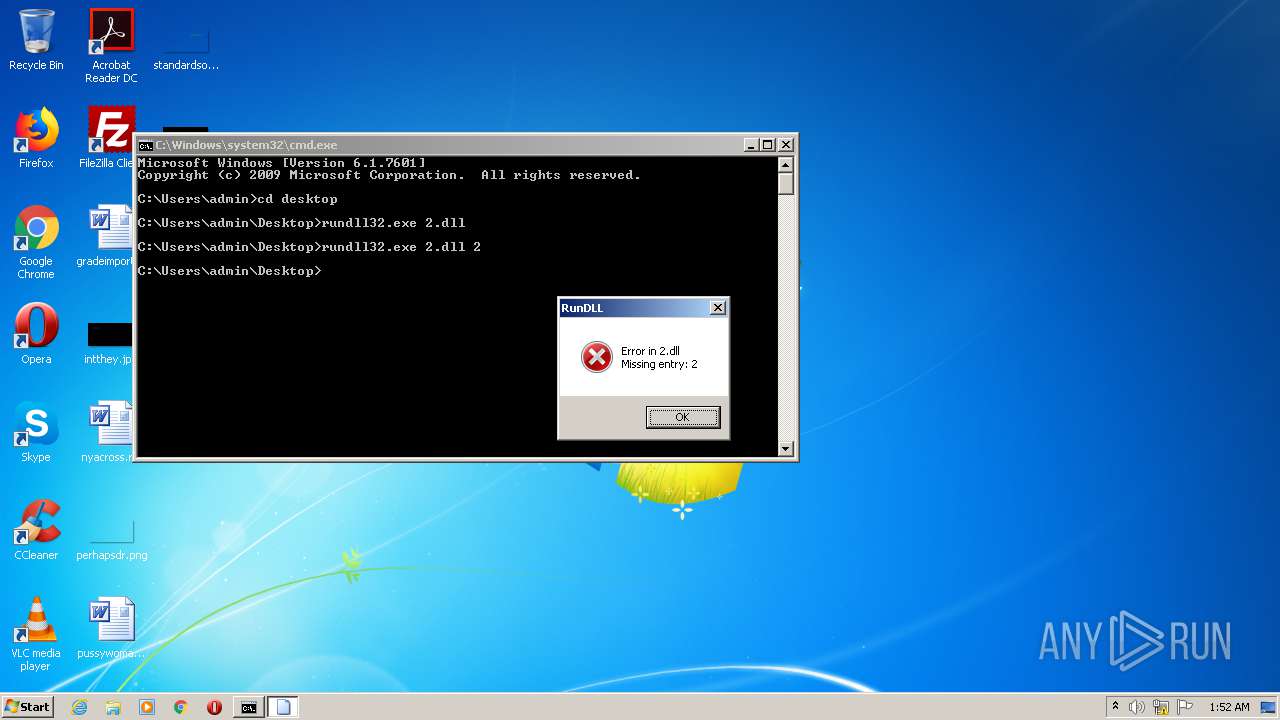
Task: Select the VLC media player shortcut
Action: point(36,634)
